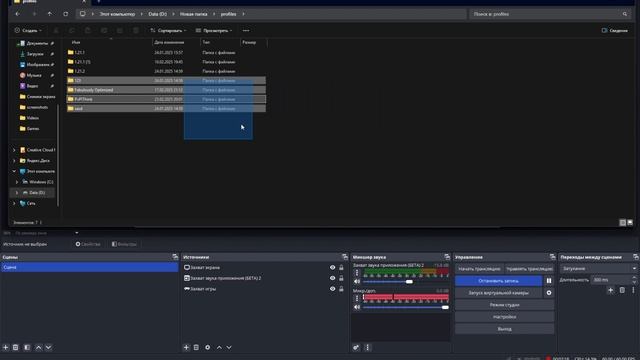Click Режим студии button
Image resolution: width=640 pixels, height=360 pixels.
pos(504,305)
